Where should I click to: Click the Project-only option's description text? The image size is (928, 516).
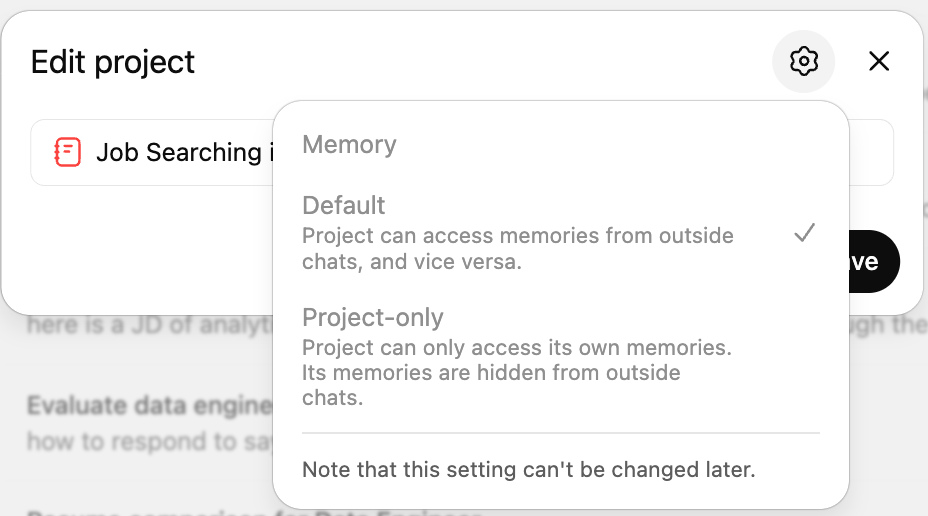click(x=516, y=373)
